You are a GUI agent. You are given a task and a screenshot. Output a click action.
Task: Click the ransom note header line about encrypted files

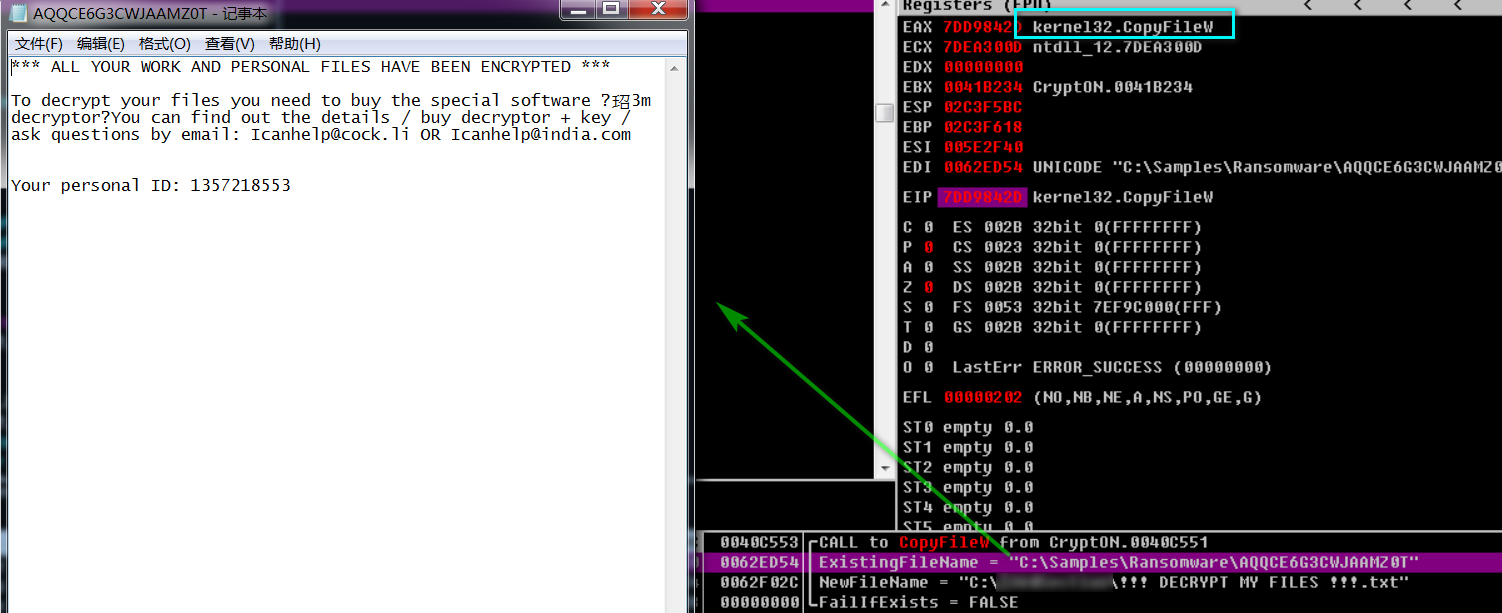pyautogui.click(x=311, y=67)
